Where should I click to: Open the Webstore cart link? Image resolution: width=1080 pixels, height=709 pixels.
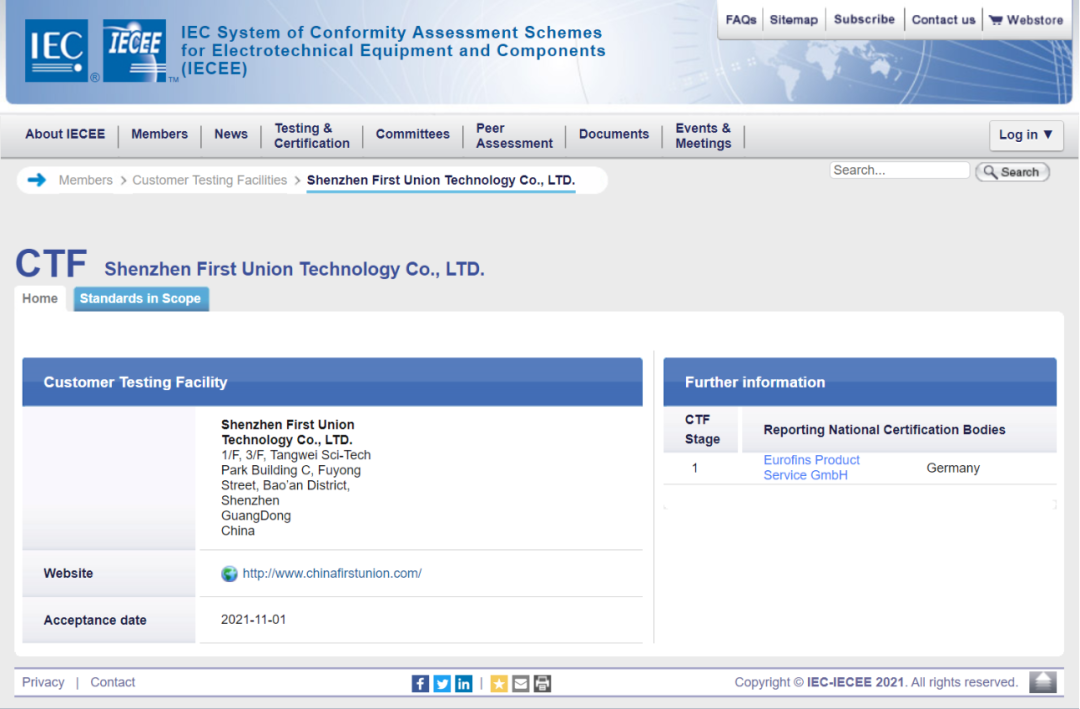point(1026,20)
